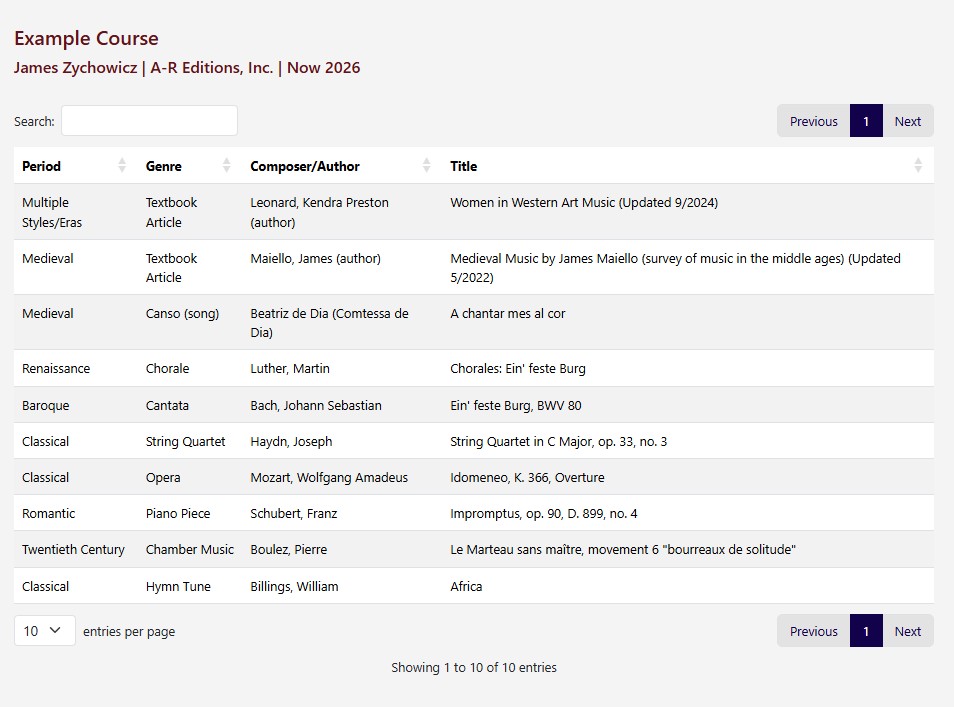954x707 pixels.
Task: Click the Title column sort arrows icon
Action: click(918, 166)
